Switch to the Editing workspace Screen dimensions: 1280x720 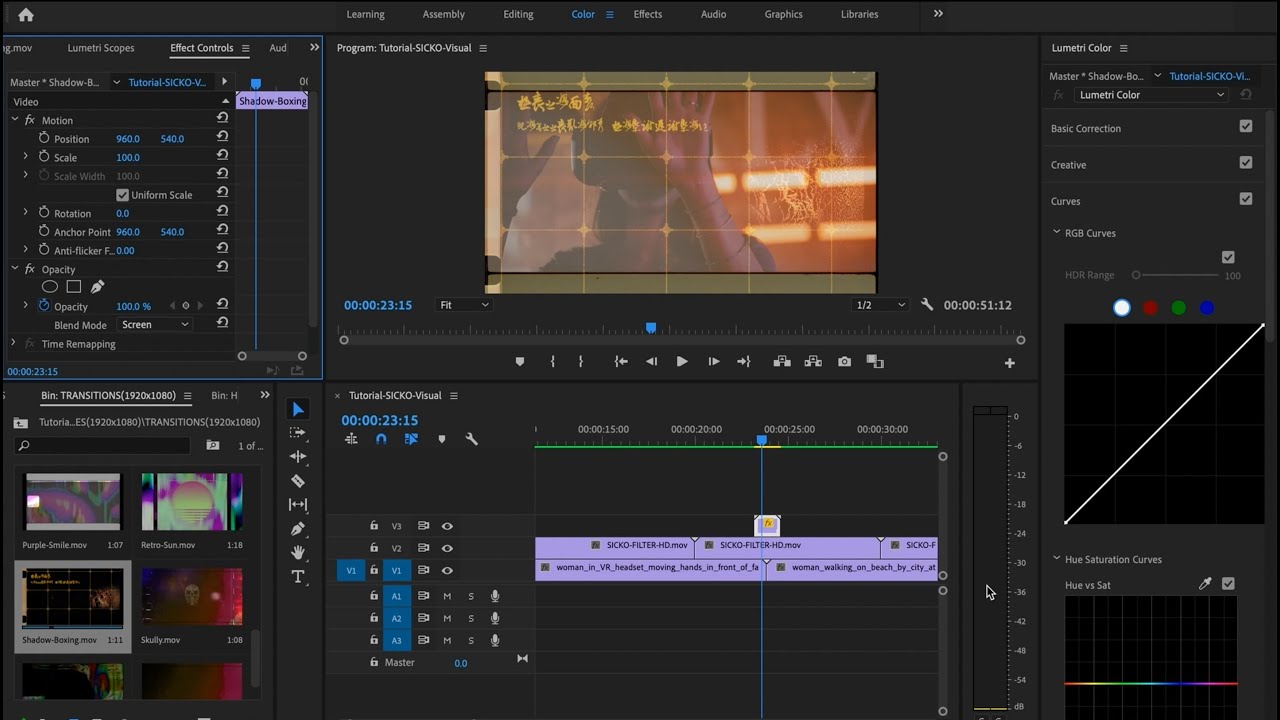518,14
